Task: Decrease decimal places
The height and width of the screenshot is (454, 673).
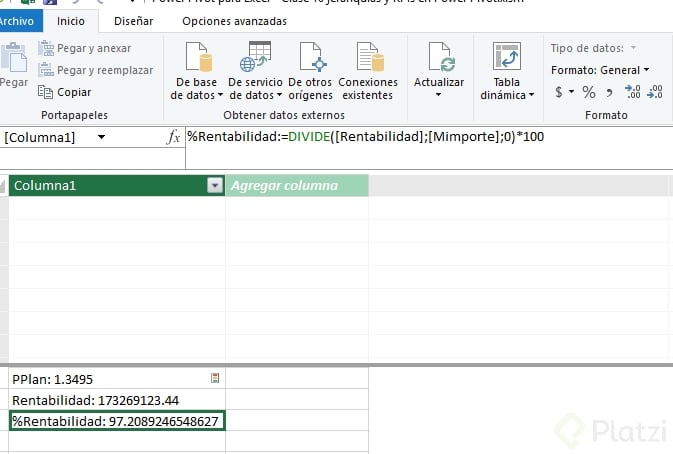Action: [x=655, y=92]
